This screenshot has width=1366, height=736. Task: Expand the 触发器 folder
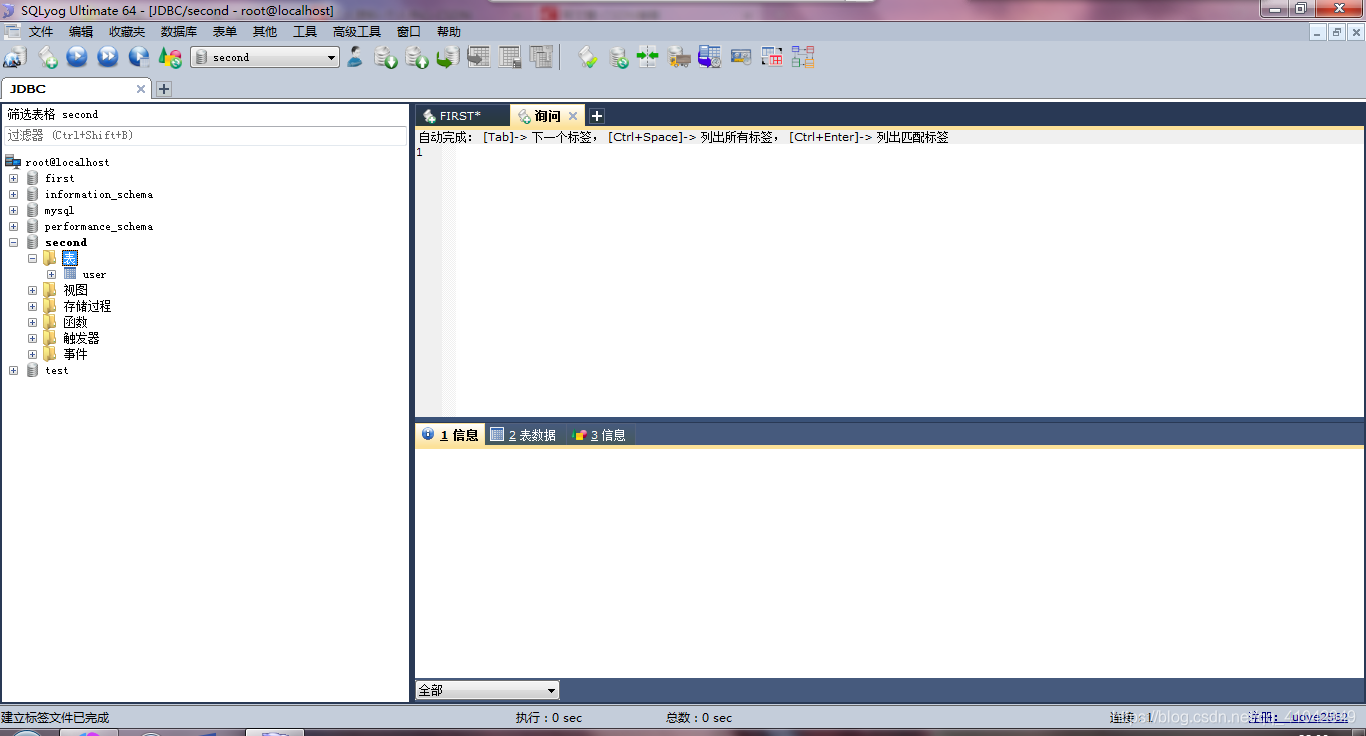(x=32, y=338)
